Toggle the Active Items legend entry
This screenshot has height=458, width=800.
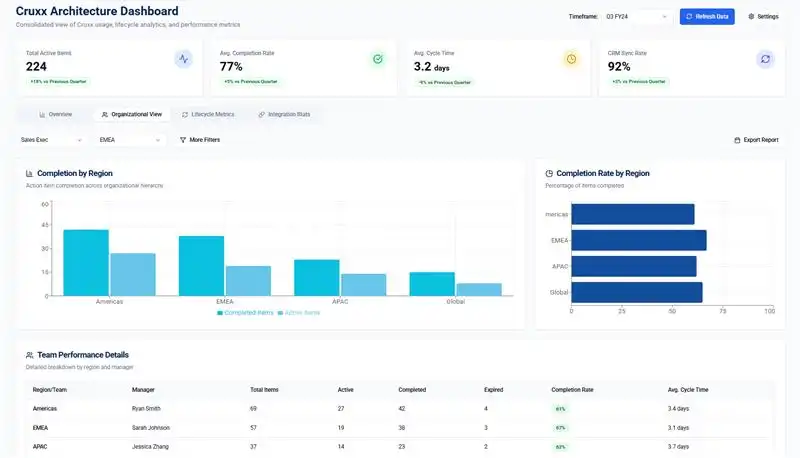[298, 313]
